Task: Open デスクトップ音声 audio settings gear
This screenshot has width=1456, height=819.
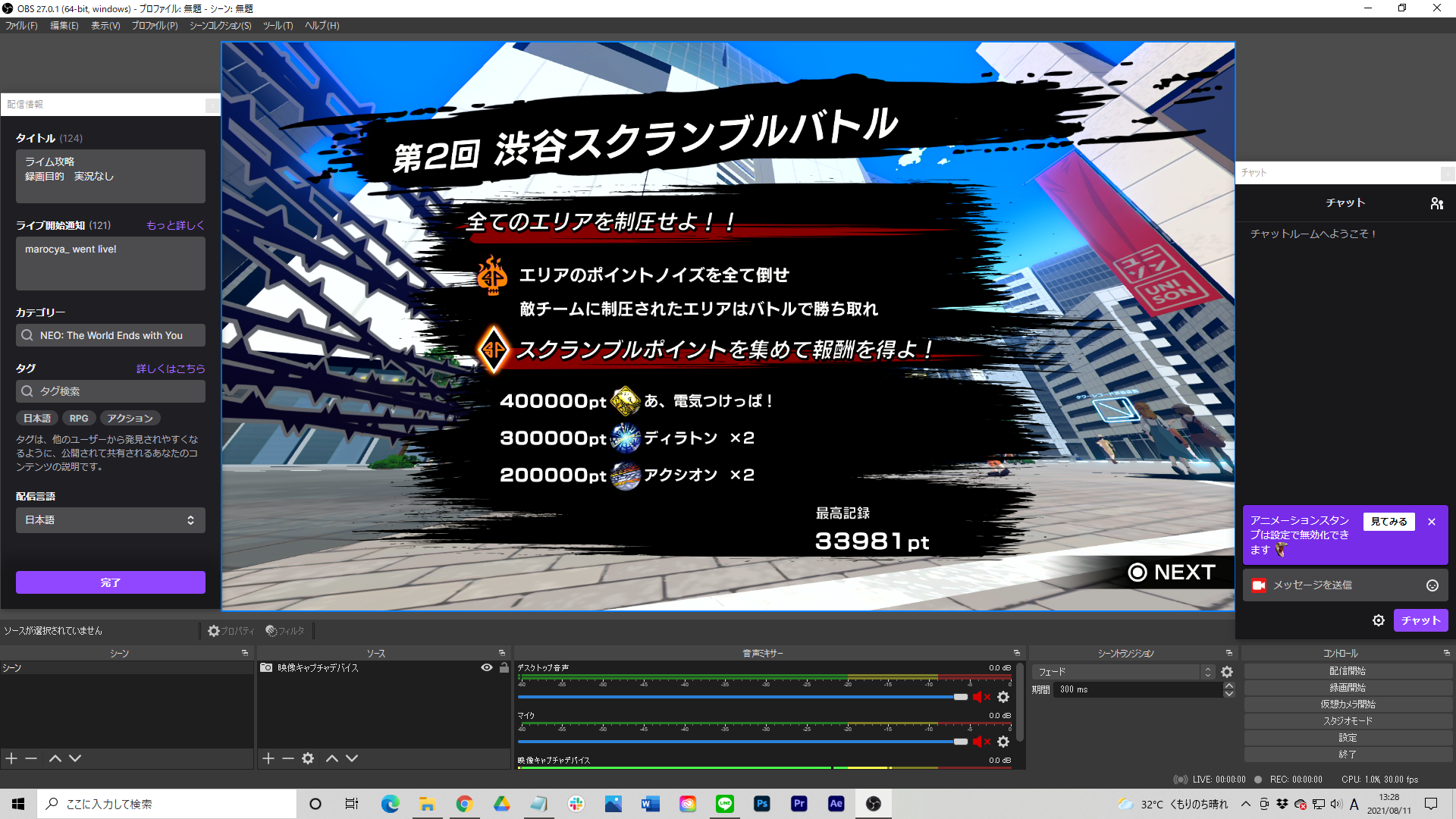Action: click(x=1003, y=697)
